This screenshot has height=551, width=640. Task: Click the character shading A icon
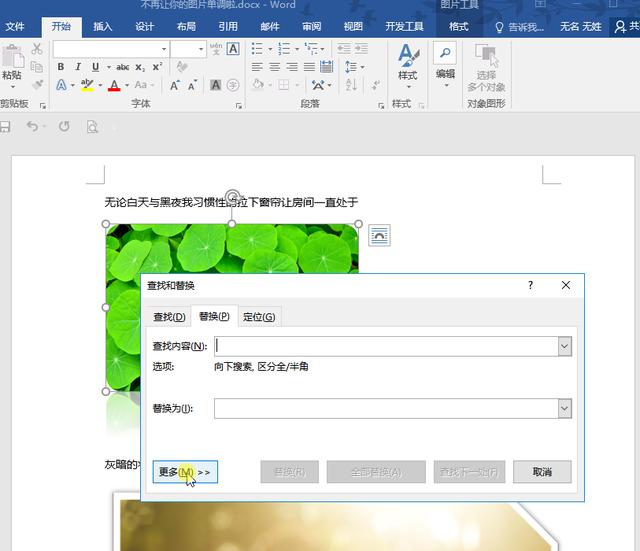coord(216,85)
